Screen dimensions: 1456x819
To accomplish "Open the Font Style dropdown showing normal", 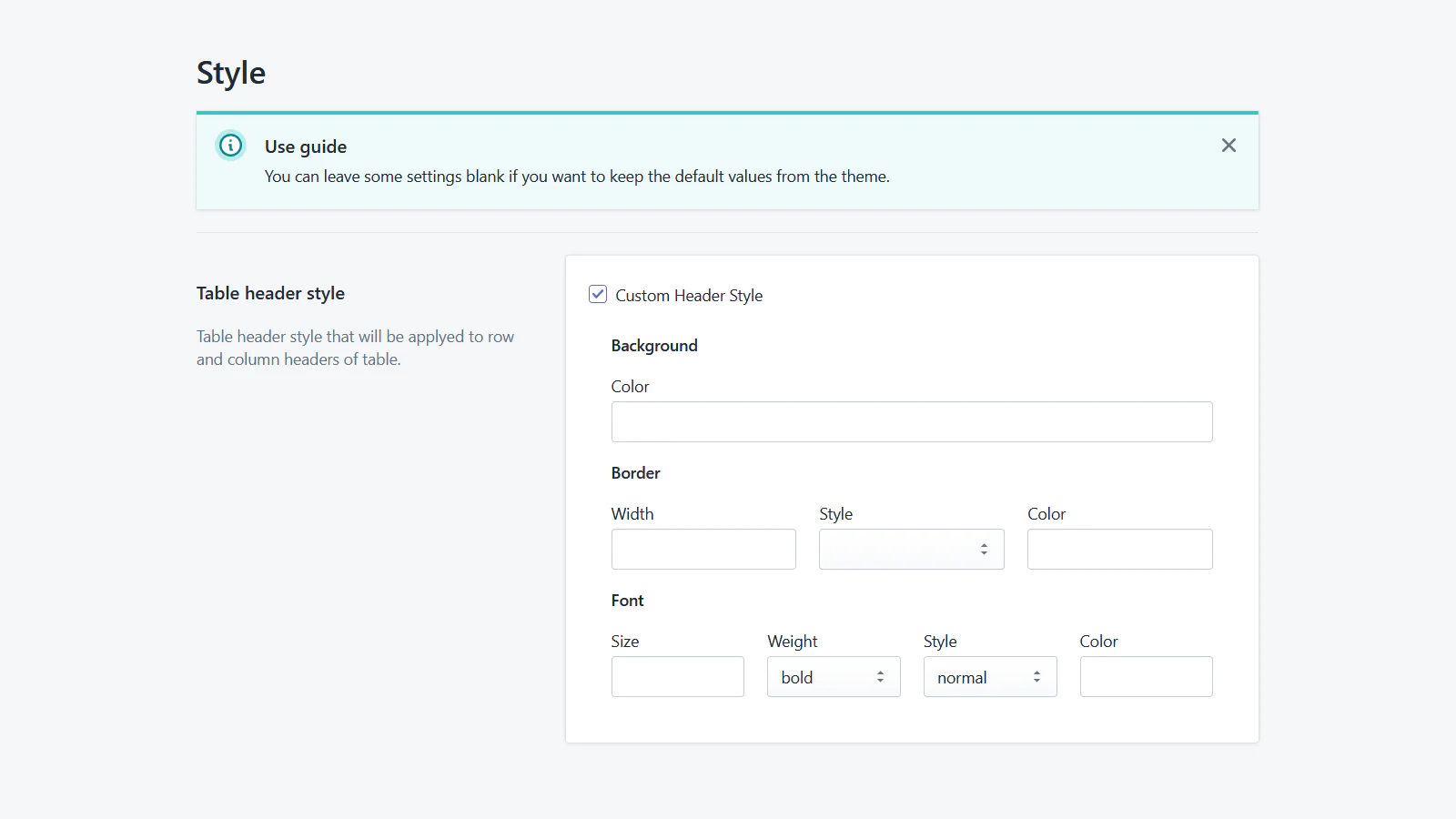I will coord(989,677).
